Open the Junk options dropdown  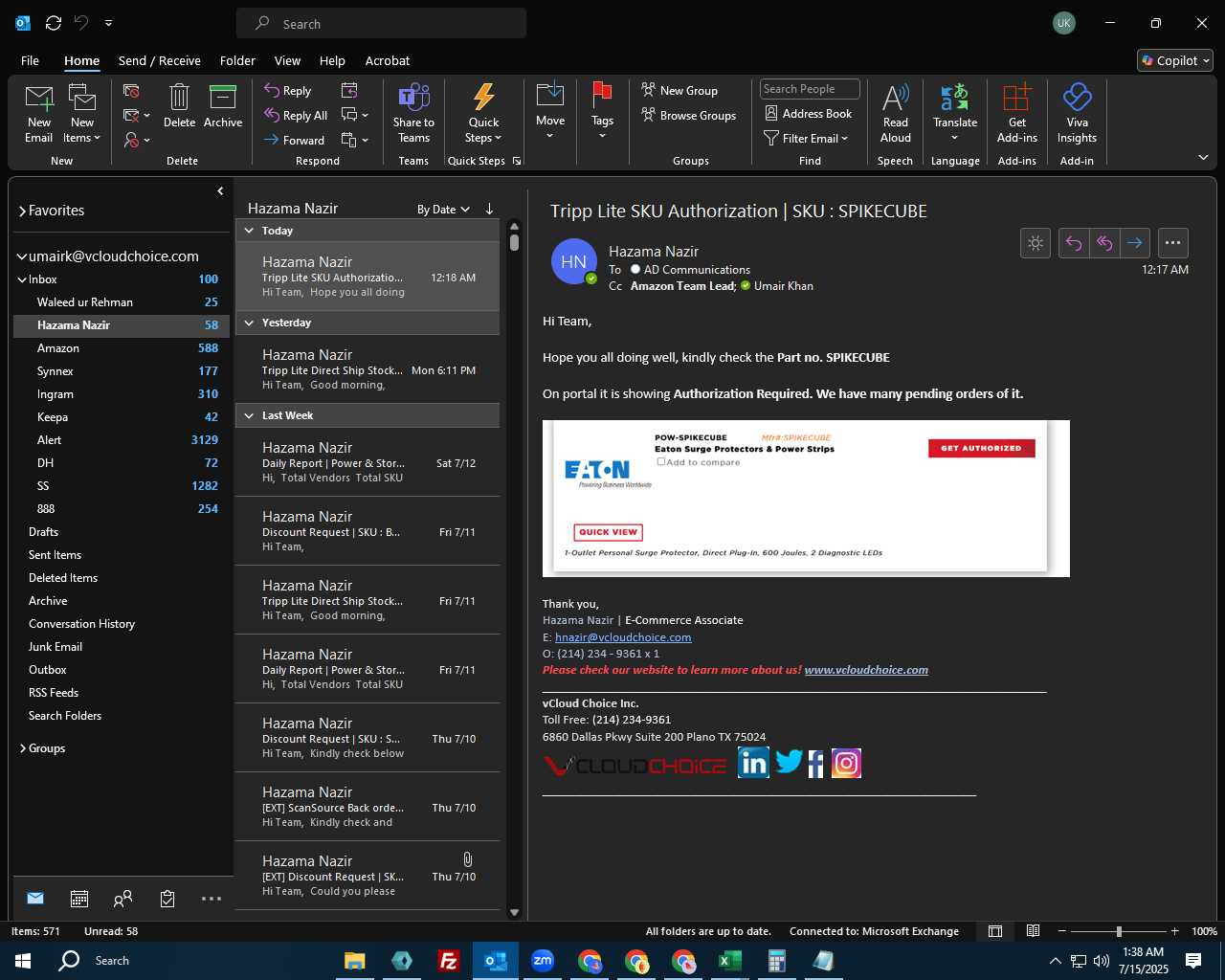[x=137, y=140]
